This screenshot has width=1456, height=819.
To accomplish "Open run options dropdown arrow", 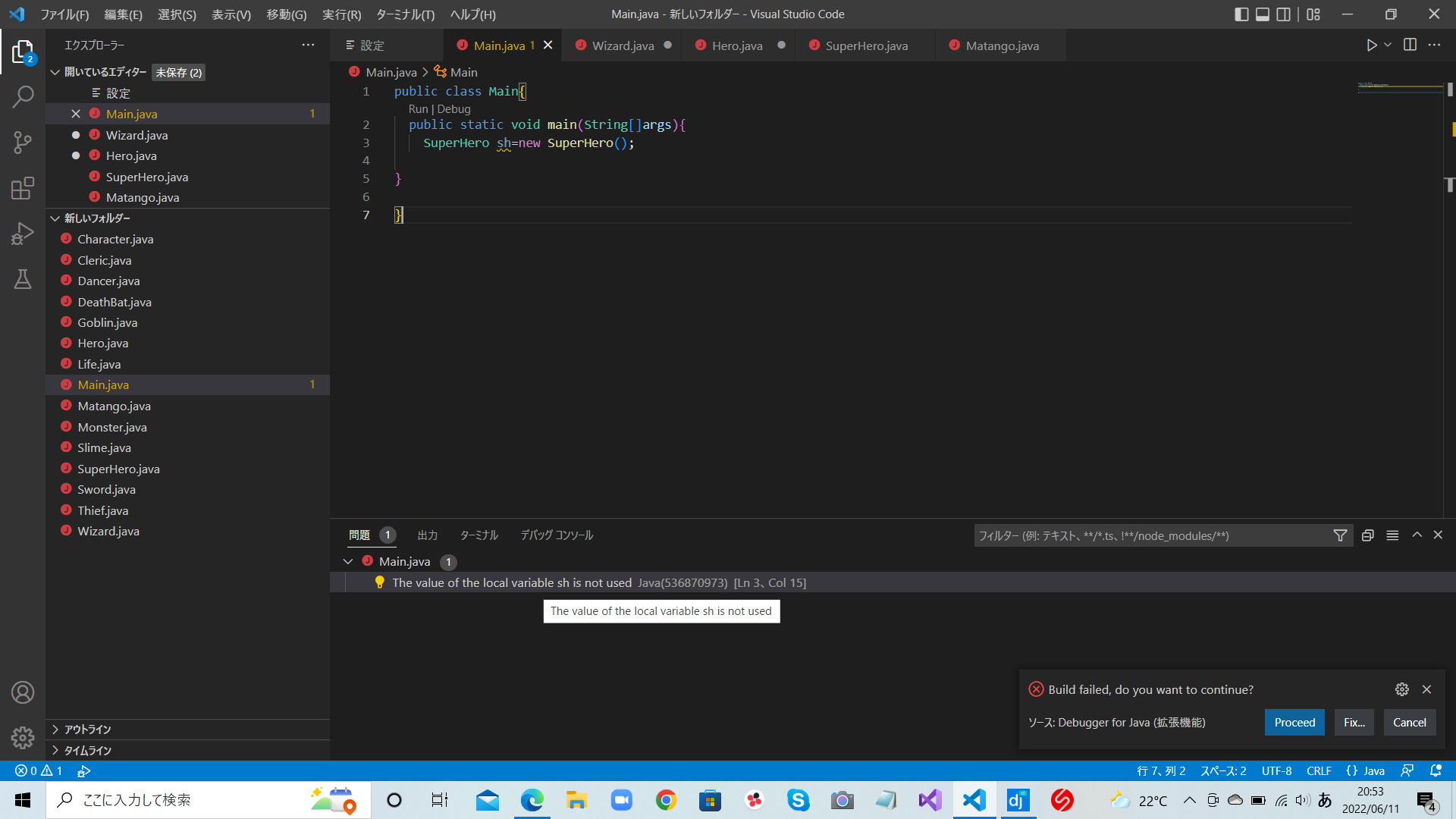I will (x=1388, y=45).
